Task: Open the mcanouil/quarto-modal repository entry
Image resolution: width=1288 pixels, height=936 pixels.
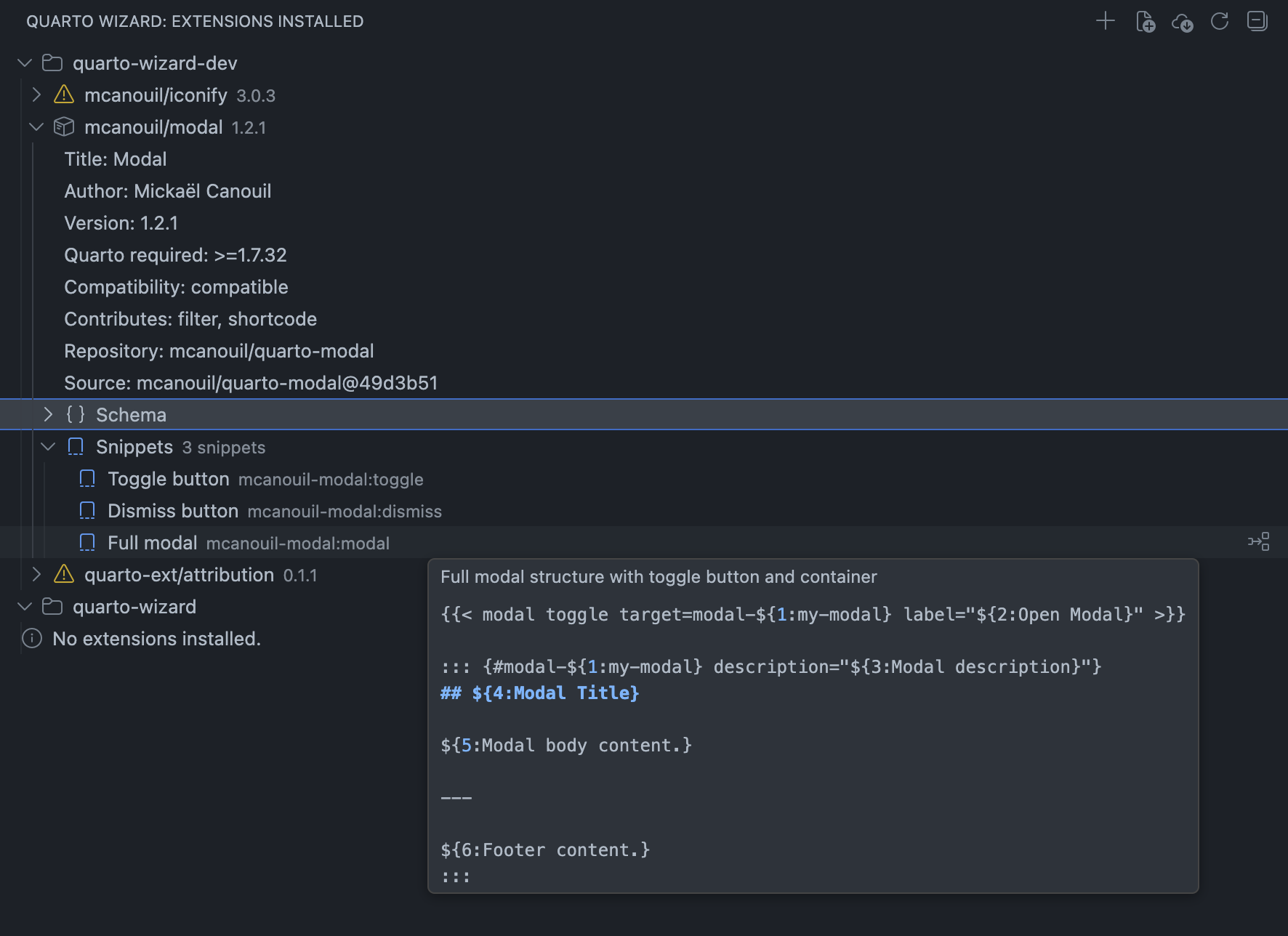Action: 218,350
